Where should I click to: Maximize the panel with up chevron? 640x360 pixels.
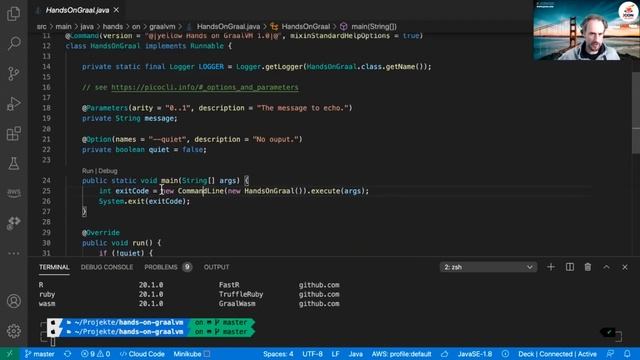pyautogui.click(x=606, y=267)
